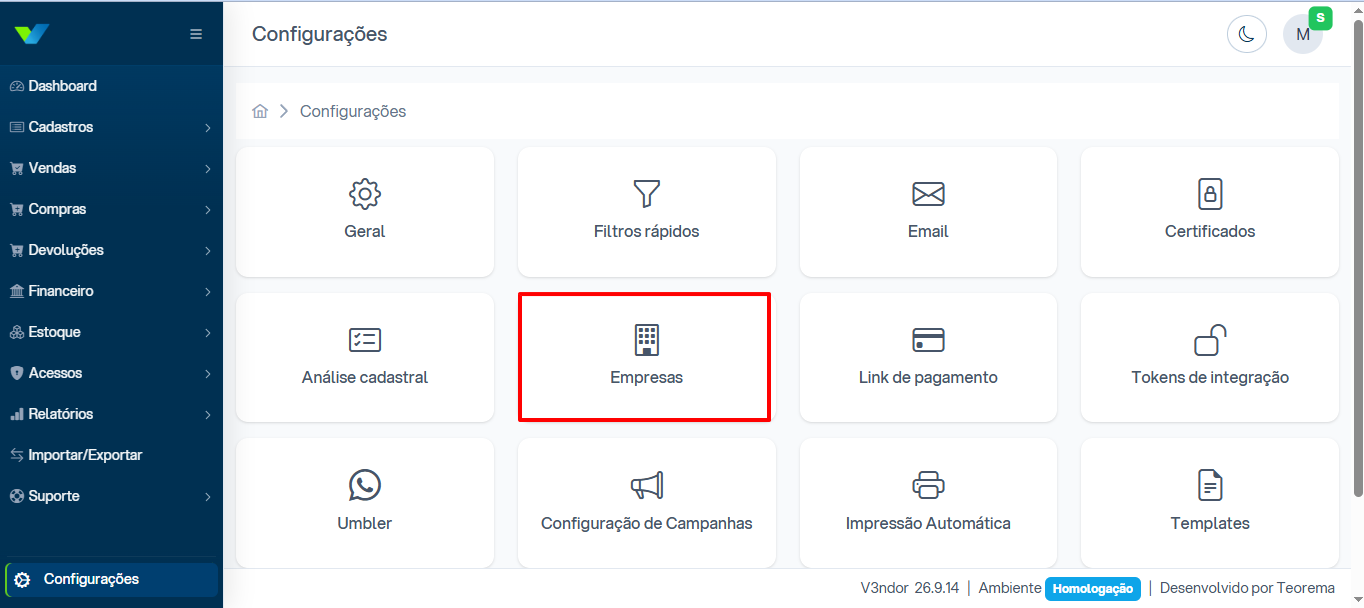The height and width of the screenshot is (608, 1364).
Task: Open Geral settings gear icon
Action: click(x=365, y=194)
